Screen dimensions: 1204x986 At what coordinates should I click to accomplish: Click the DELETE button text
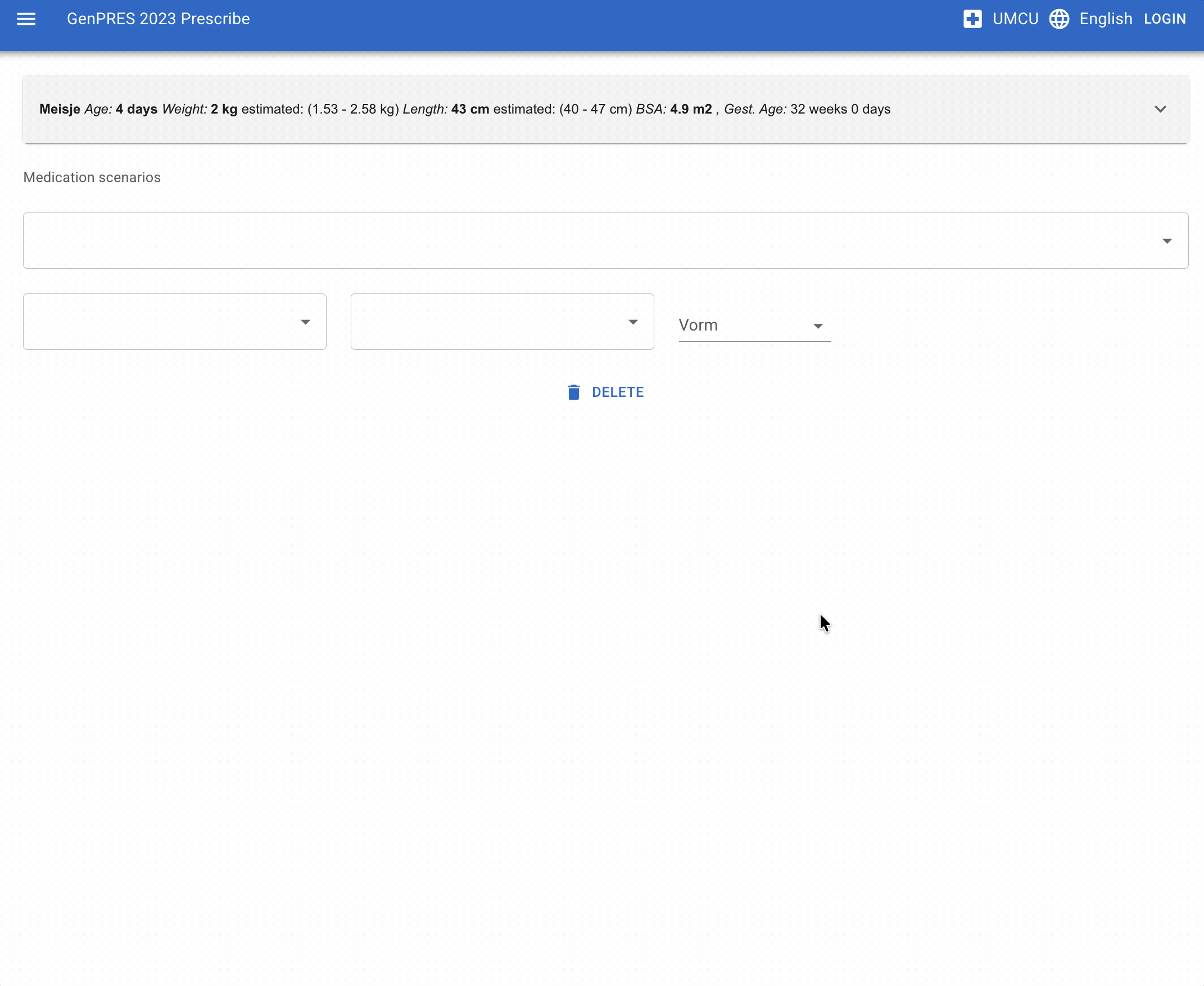coord(617,392)
